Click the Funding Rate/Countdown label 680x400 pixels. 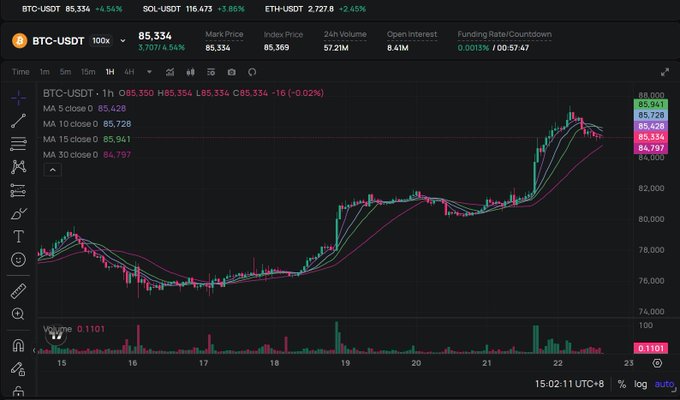tap(504, 34)
